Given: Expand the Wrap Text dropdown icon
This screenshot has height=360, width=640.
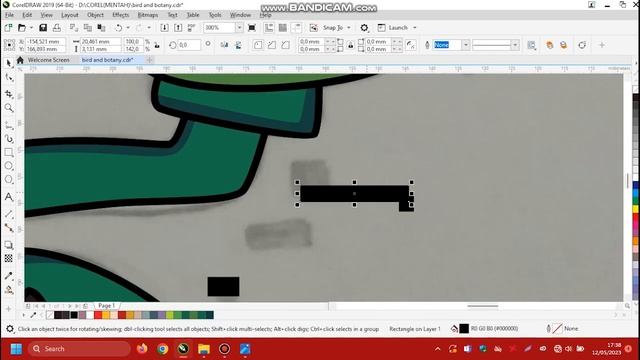Looking at the screenshot, I should click(531, 45).
